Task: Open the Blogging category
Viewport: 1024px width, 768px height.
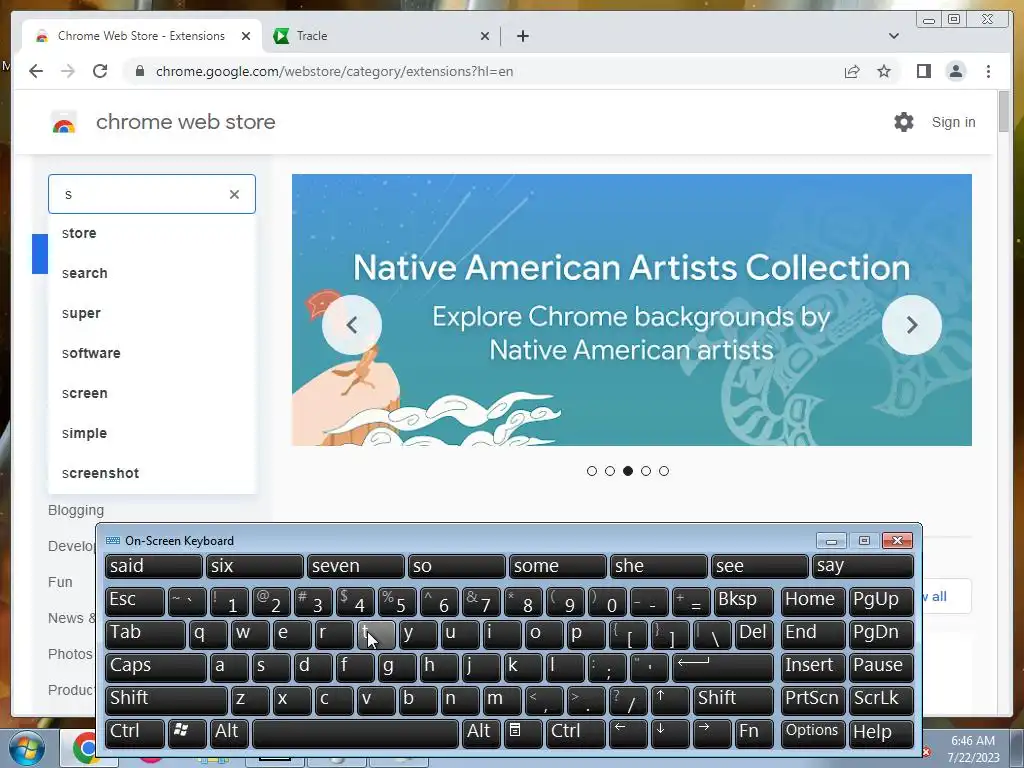Action: (76, 510)
